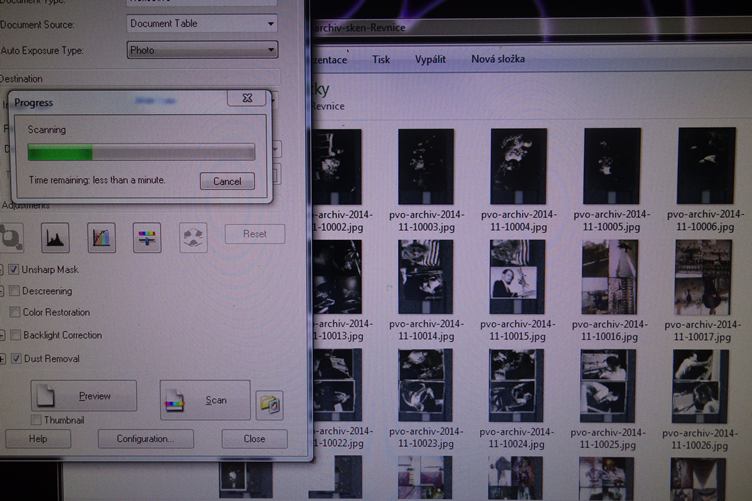The width and height of the screenshot is (752, 501).
Task: Close the Progress dialog
Action: [247, 98]
